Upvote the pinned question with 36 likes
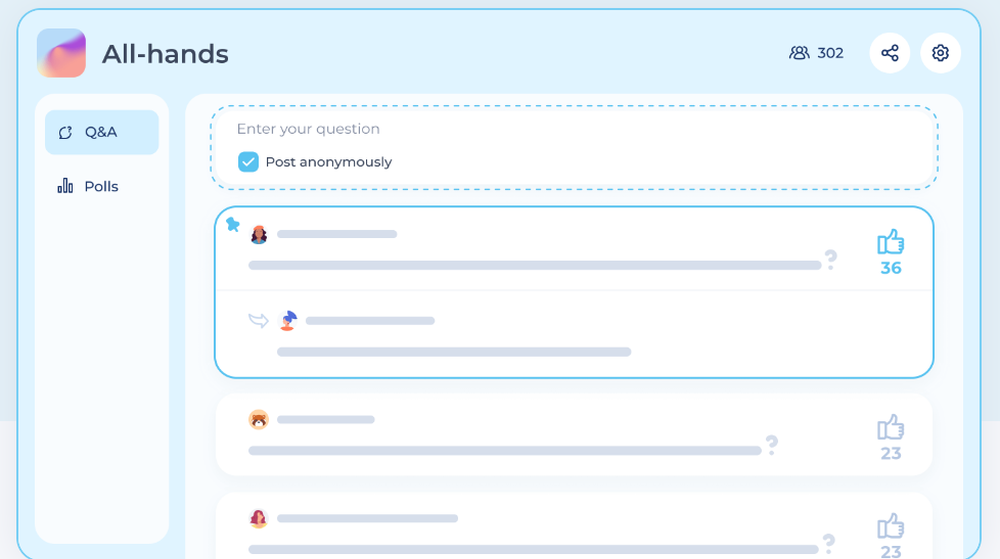 click(x=890, y=242)
